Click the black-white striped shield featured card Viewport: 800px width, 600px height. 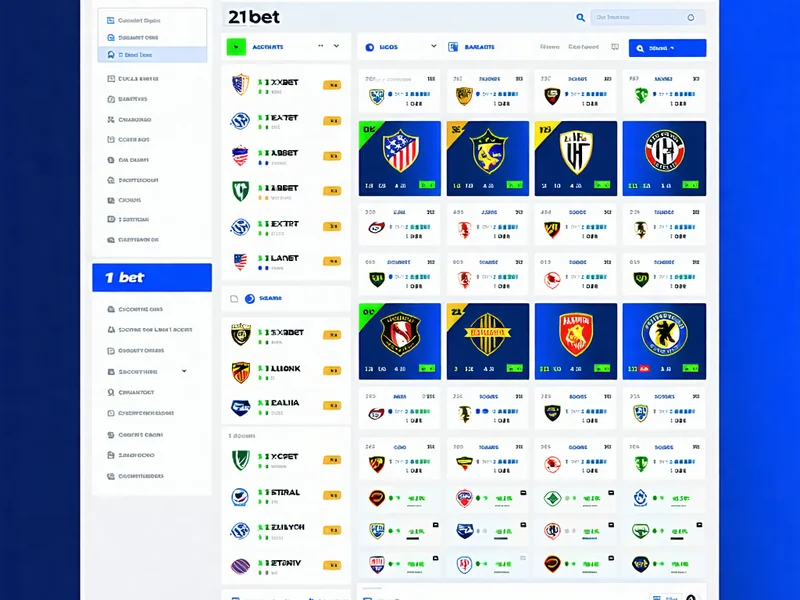(x=576, y=158)
